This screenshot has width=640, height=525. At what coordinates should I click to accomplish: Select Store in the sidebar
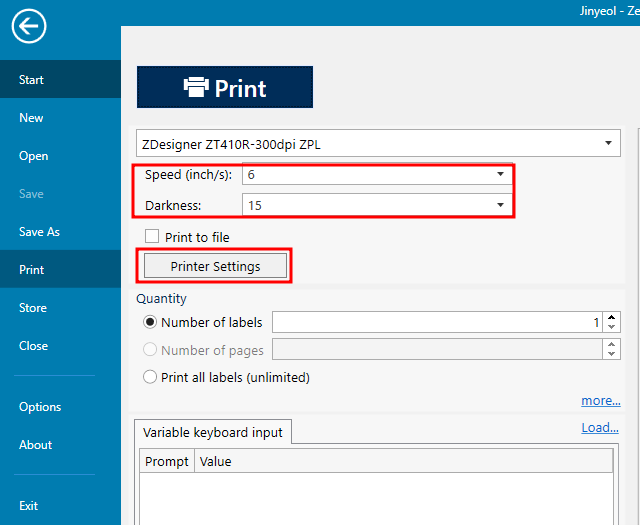tap(60, 307)
